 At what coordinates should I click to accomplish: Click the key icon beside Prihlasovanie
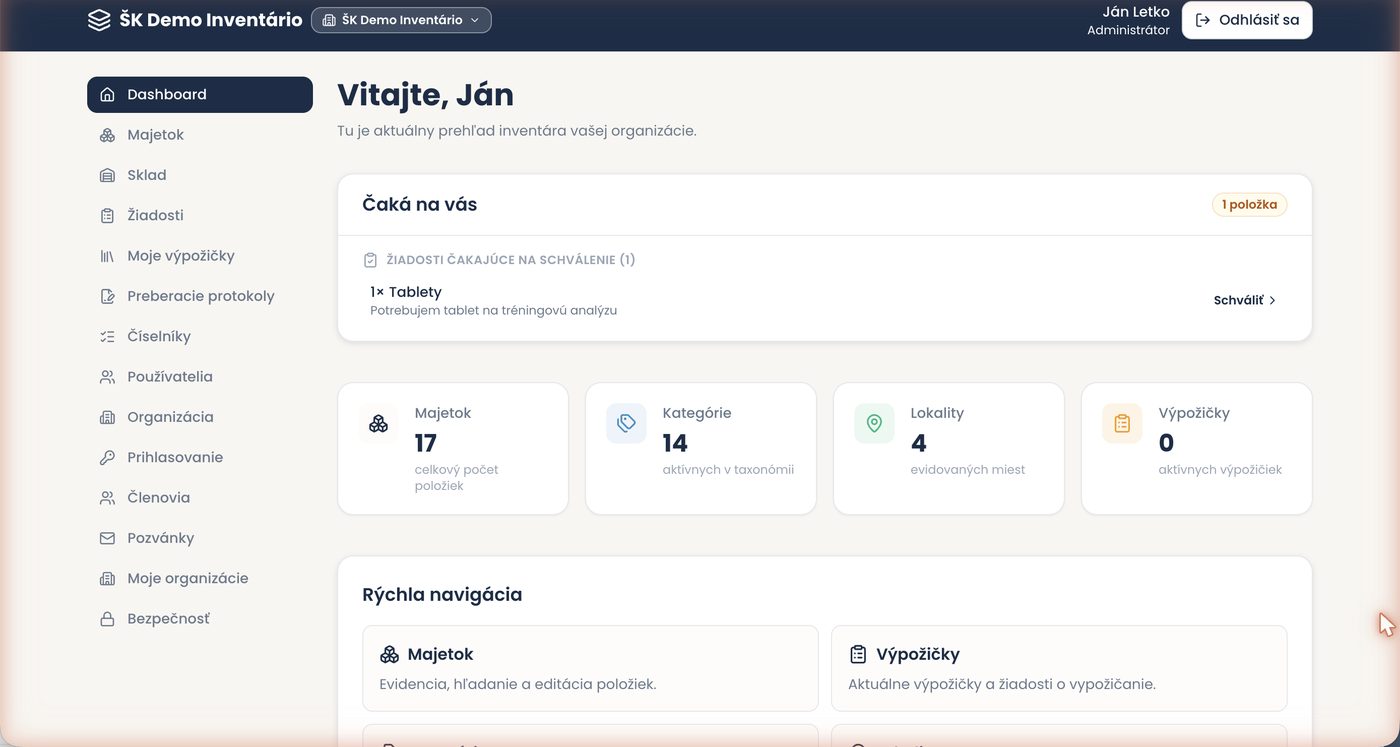107,457
